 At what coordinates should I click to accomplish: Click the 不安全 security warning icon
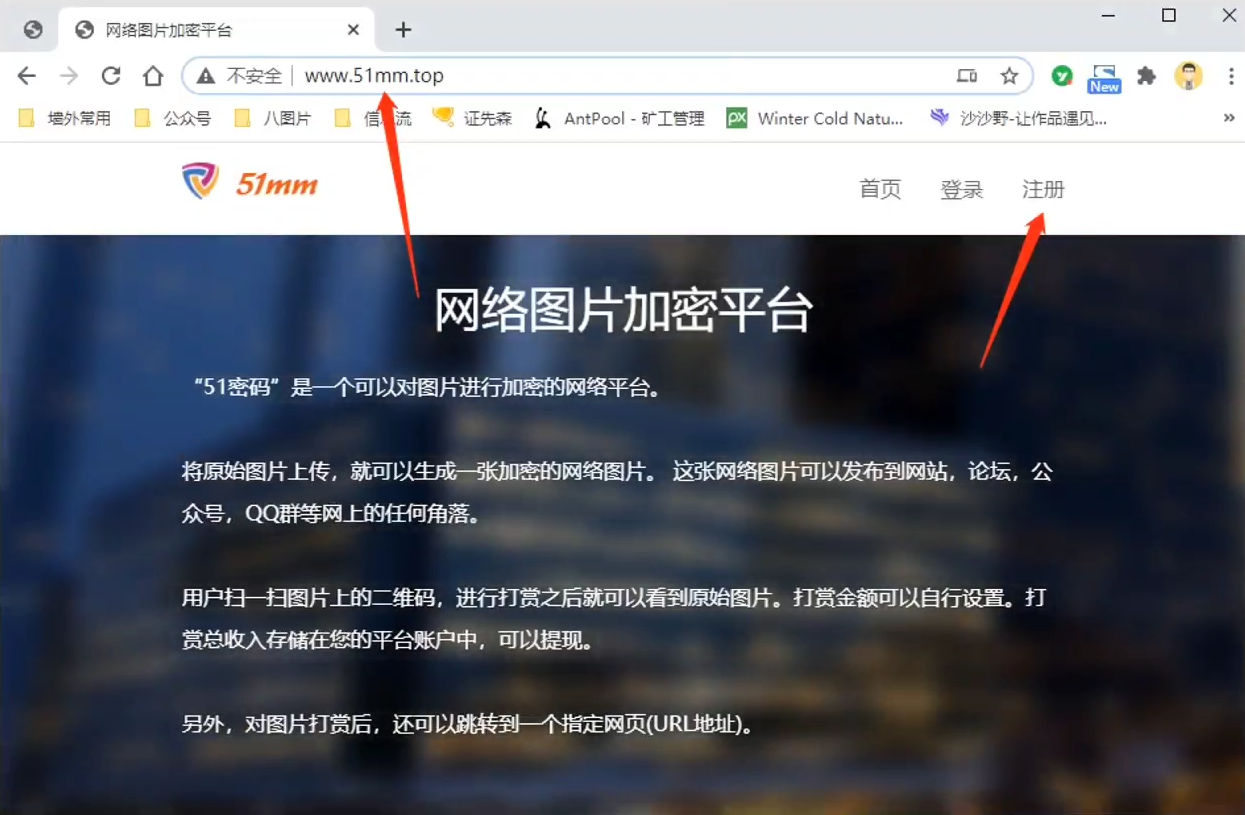[x=206, y=76]
